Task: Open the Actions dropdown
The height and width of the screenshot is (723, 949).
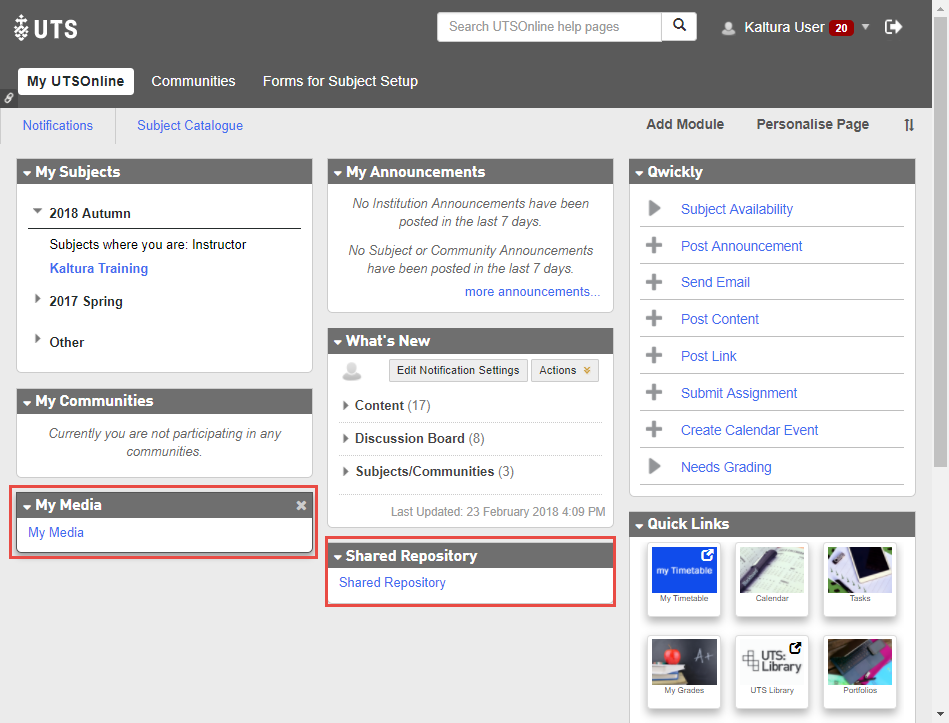Action: (x=564, y=371)
